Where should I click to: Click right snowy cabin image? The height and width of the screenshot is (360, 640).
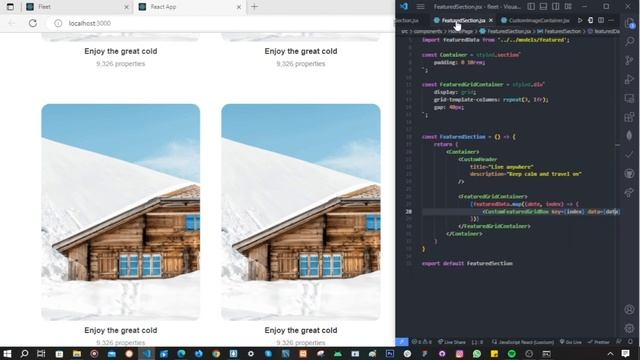[301, 212]
